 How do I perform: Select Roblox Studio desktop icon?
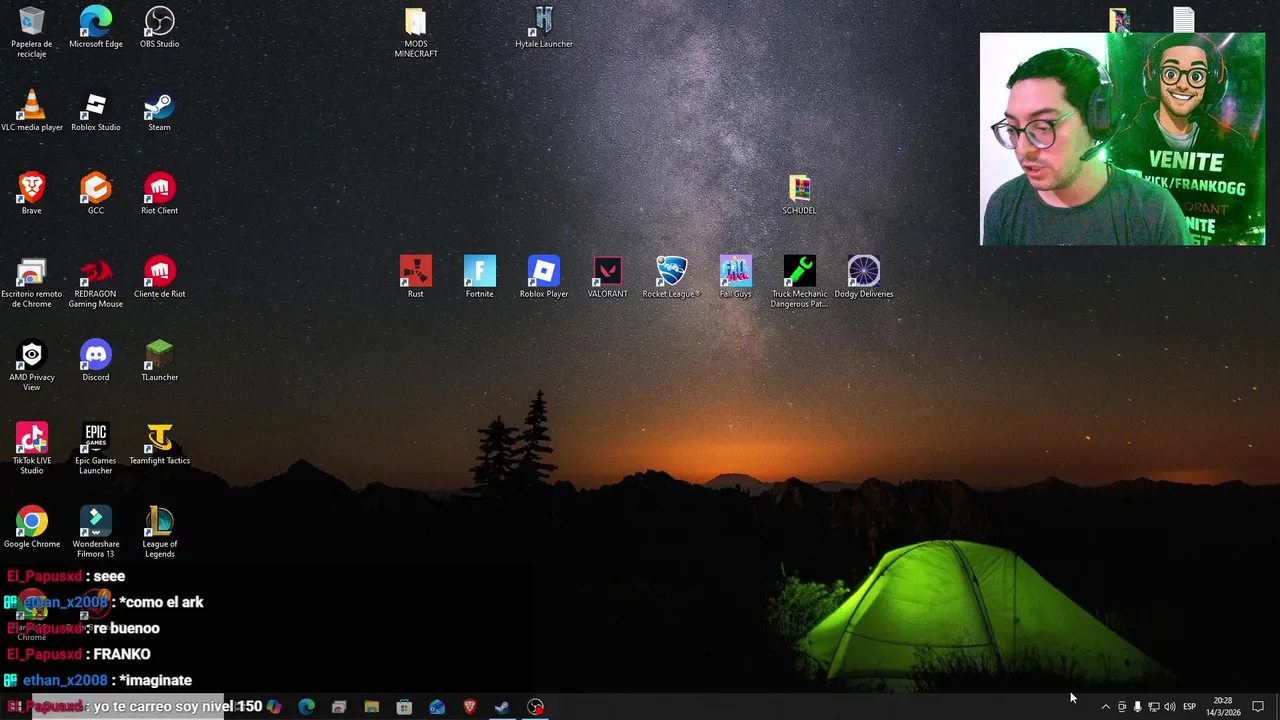pyautogui.click(x=96, y=110)
